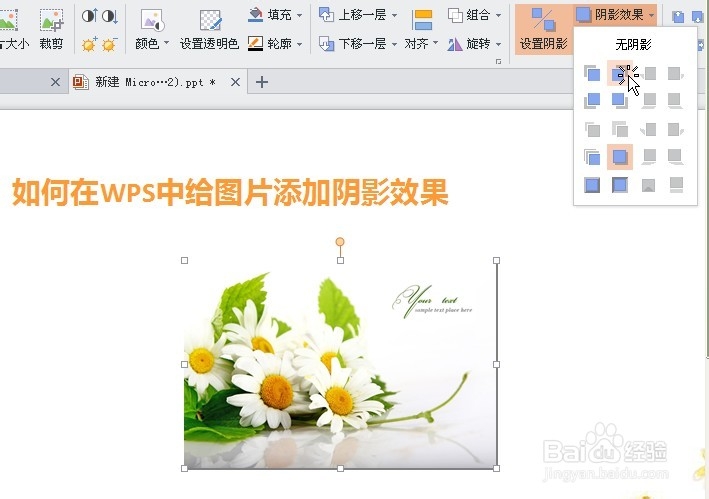Open the Color (颜色) picture menu

152,28
